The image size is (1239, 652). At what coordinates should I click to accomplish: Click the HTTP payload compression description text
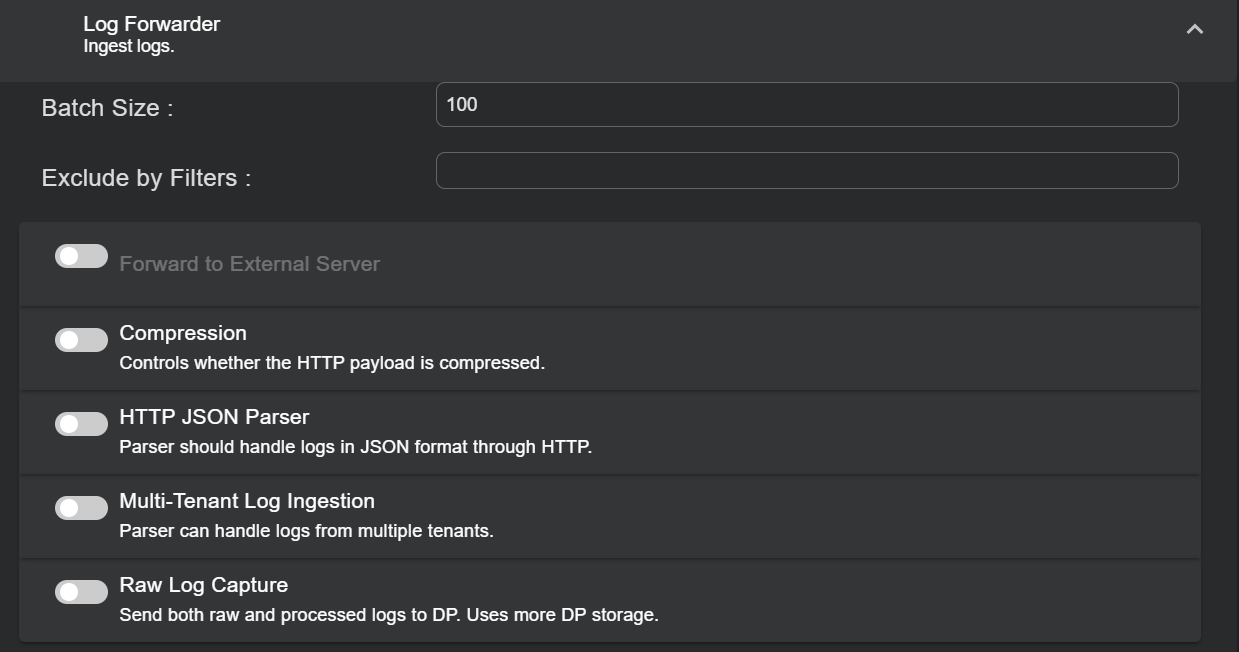331,363
